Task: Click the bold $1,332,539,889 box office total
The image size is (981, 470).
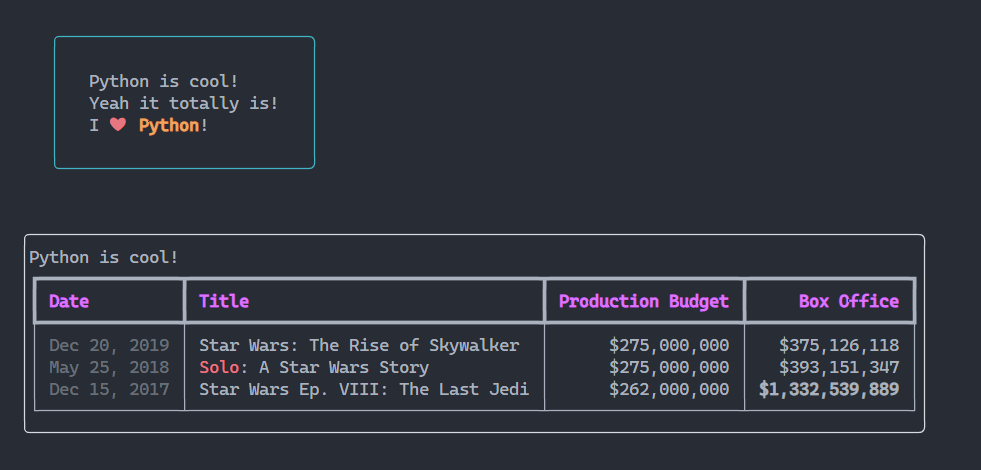Action: point(829,389)
